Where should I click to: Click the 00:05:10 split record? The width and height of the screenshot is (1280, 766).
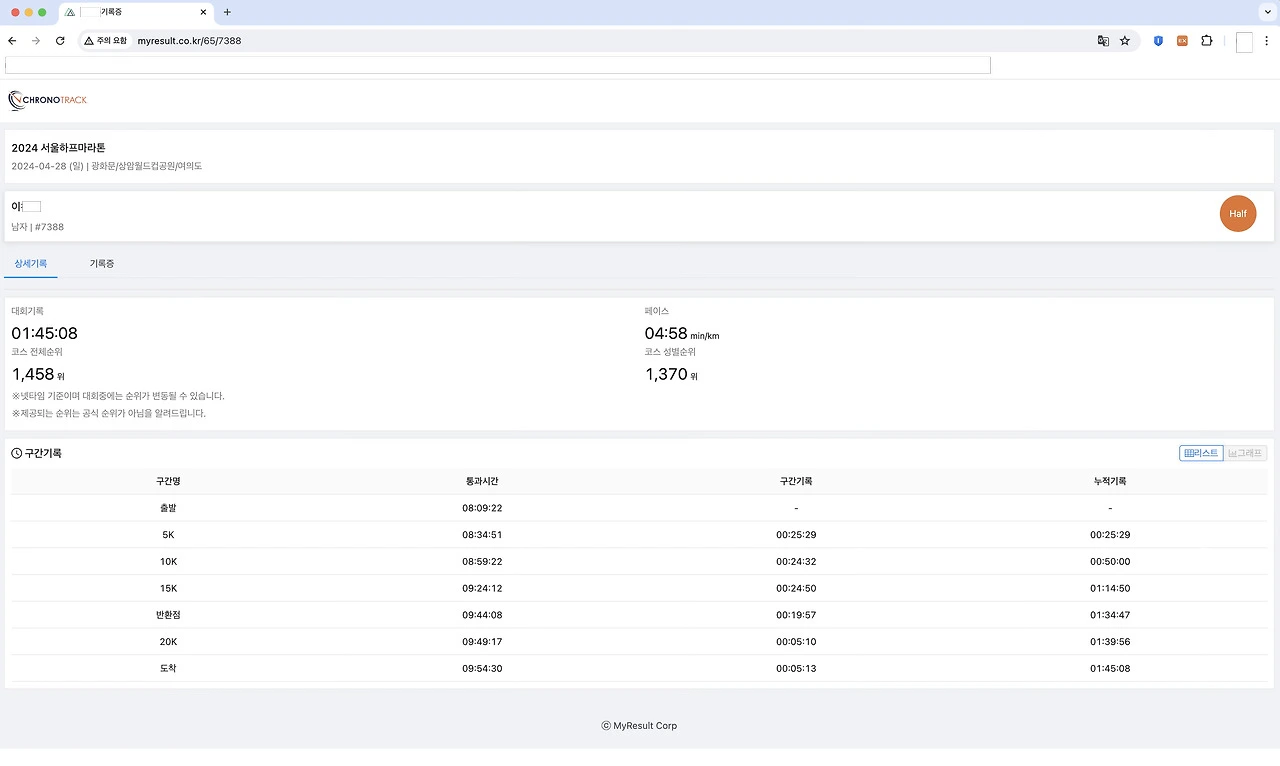[796, 642]
